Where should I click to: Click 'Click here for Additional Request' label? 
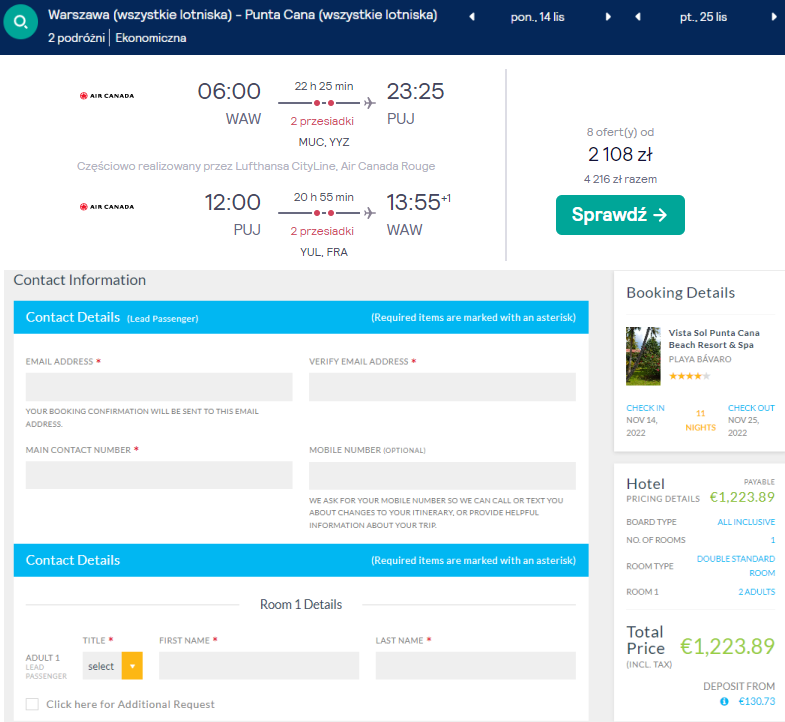[x=130, y=704]
